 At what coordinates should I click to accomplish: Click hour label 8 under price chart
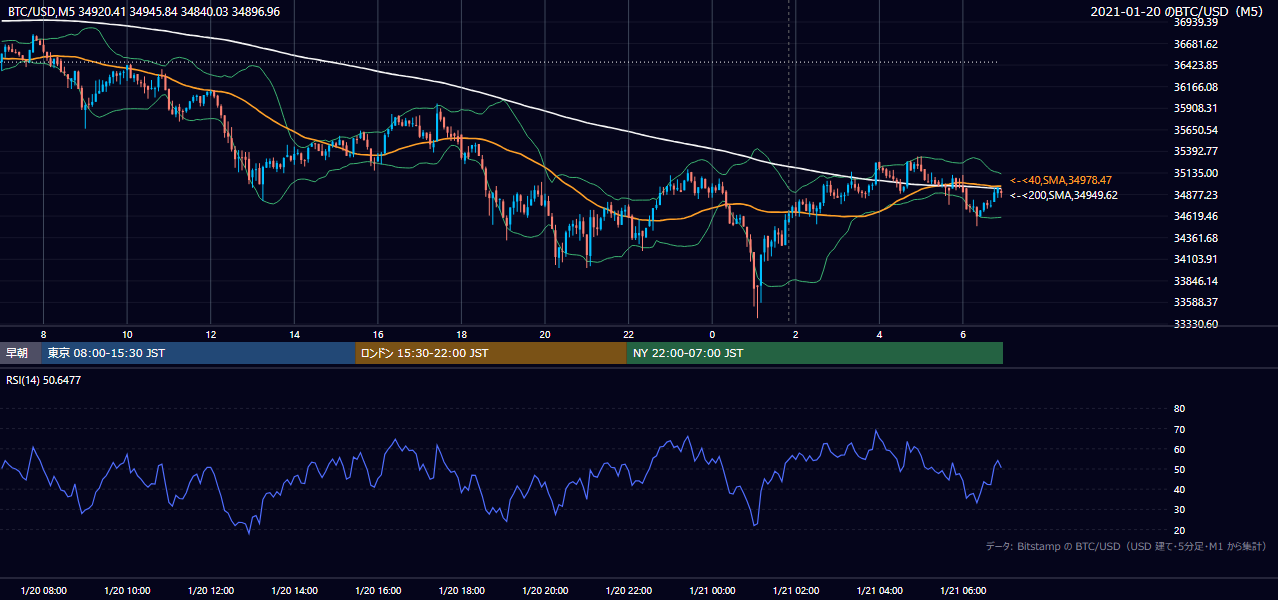coord(43,333)
